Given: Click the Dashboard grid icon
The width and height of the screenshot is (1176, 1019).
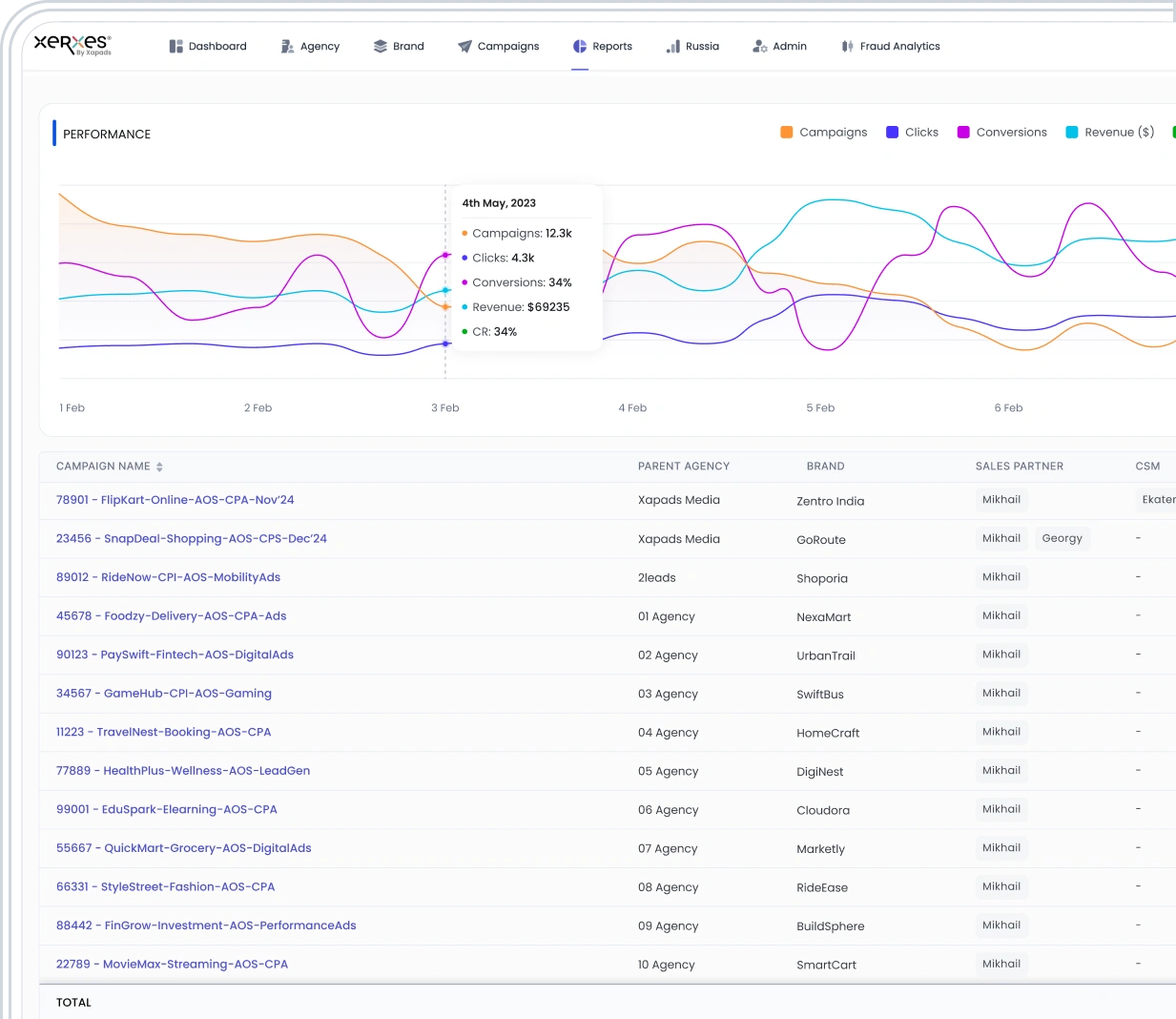Looking at the screenshot, I should click(176, 46).
